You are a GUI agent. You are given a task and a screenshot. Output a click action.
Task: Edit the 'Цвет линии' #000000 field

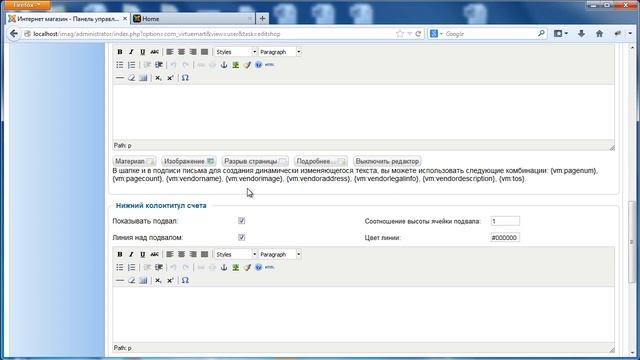(505, 238)
